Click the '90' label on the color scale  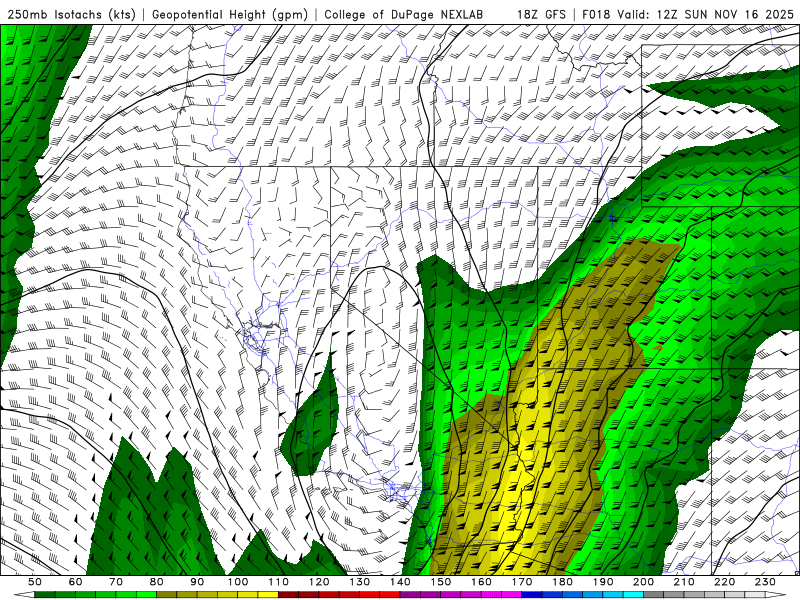197,582
